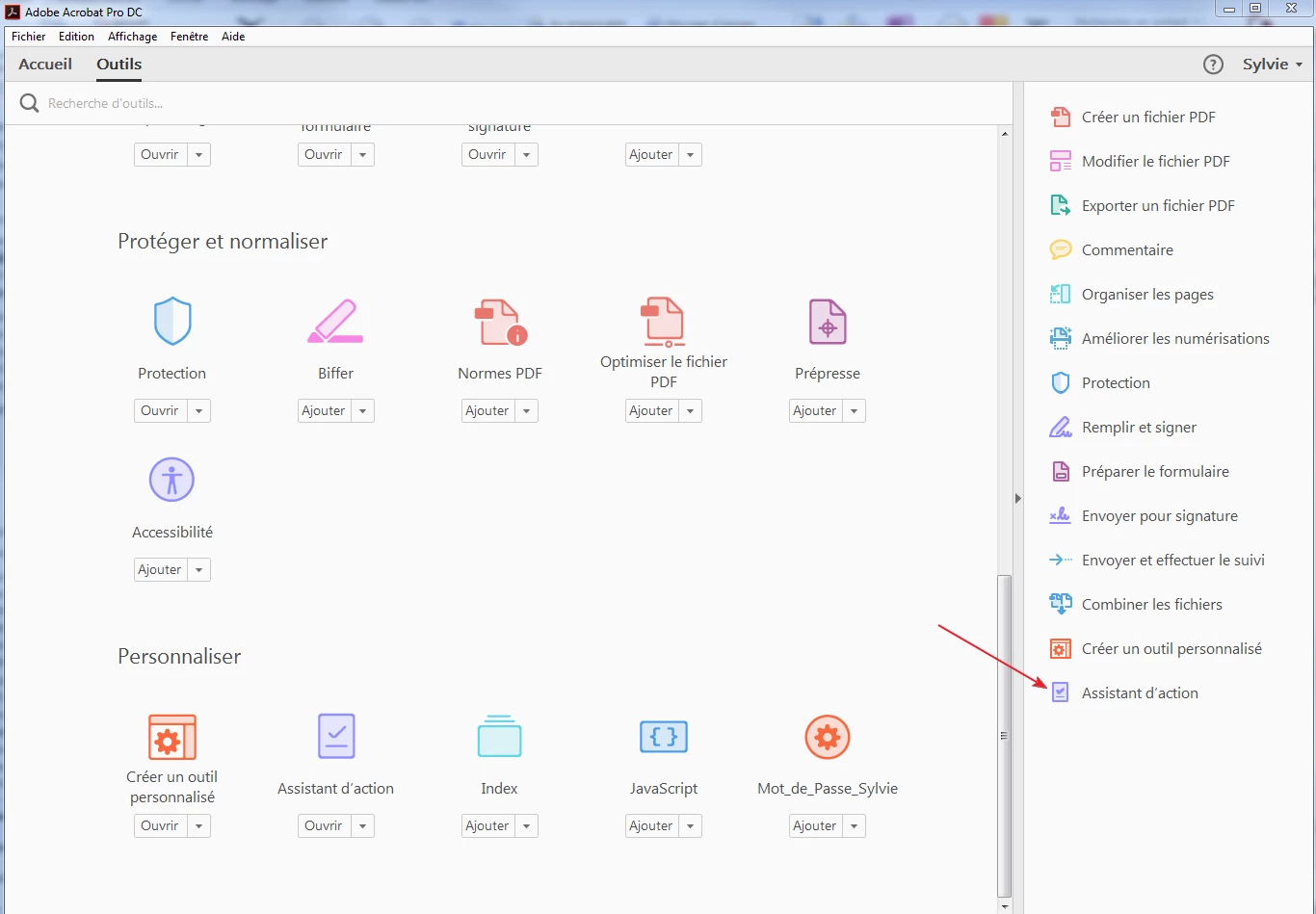Viewport: 1316px width, 914px height.
Task: Click Ouvrir under Assistant d'action tool
Action: point(324,825)
